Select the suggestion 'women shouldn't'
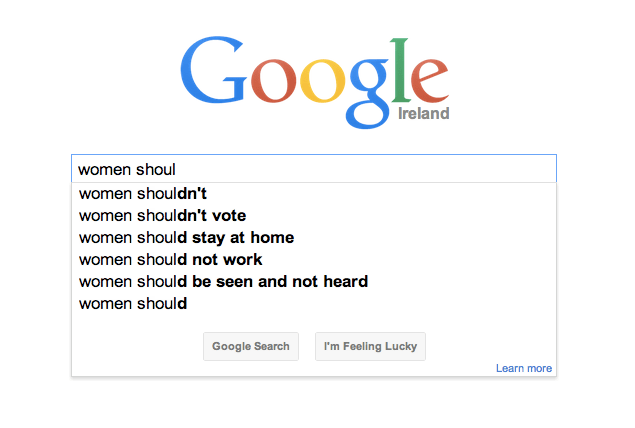Viewport: 635px width, 428px height. tap(143, 193)
